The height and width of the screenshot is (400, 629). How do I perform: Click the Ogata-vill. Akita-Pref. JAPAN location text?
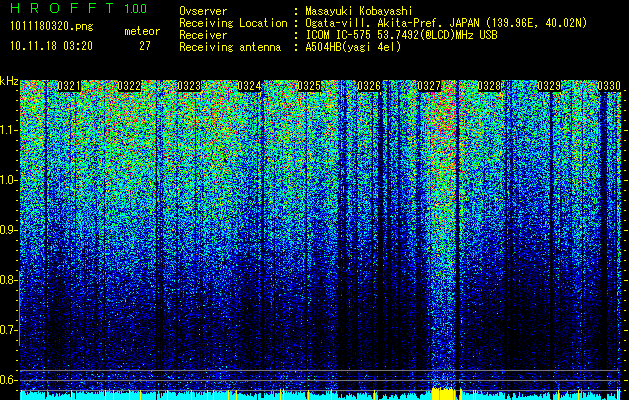pyautogui.click(x=446, y=23)
